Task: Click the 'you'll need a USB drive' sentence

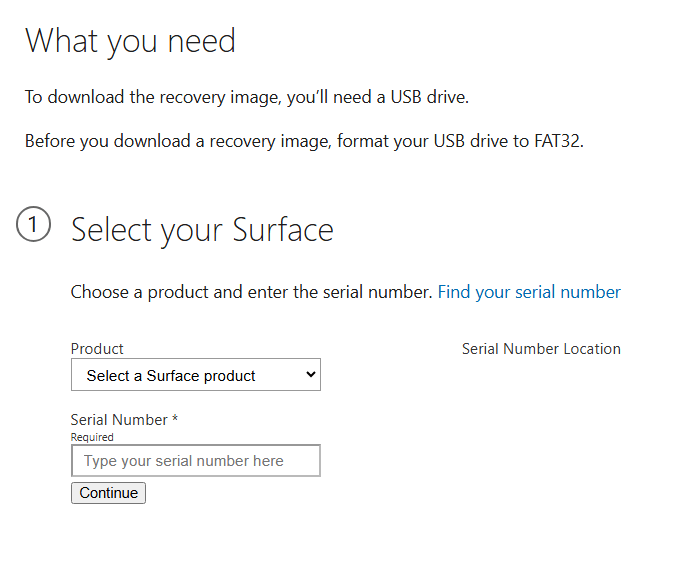Action: 247,97
